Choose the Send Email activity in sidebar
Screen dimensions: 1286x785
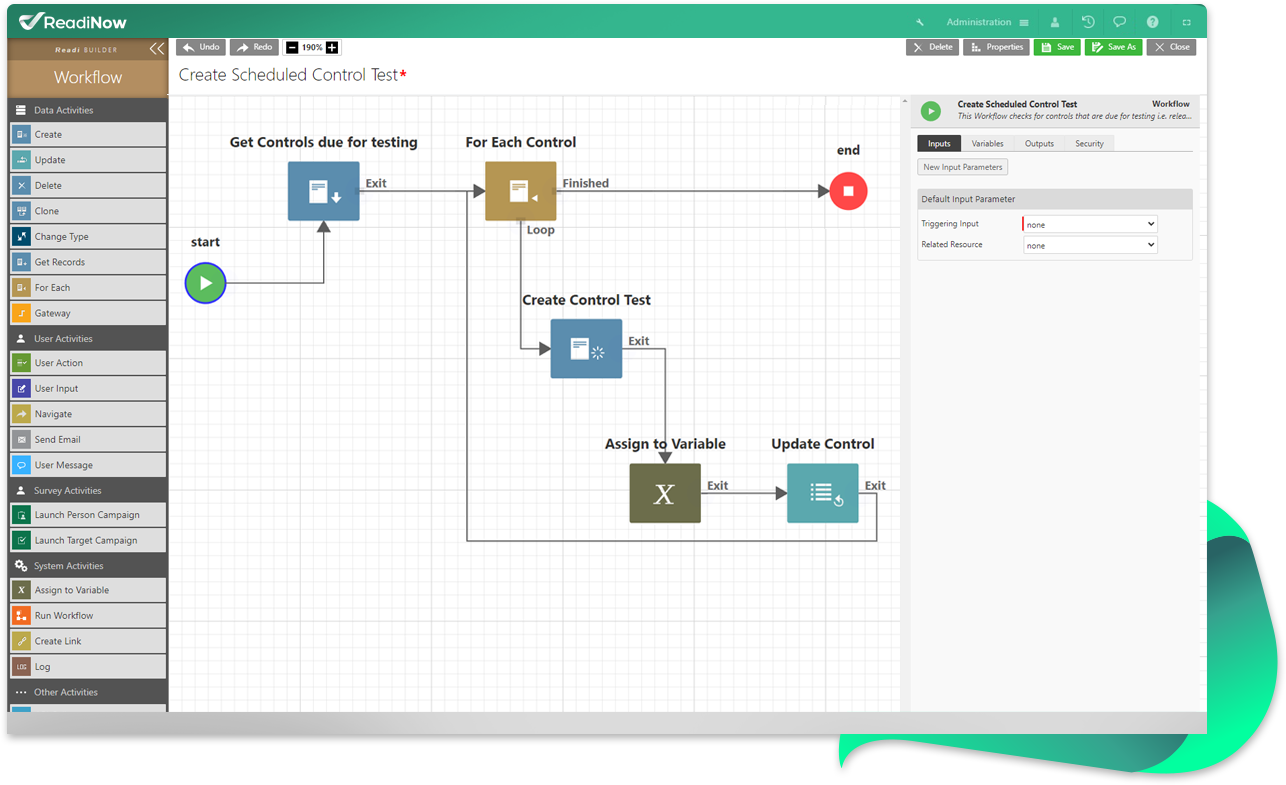(87, 440)
